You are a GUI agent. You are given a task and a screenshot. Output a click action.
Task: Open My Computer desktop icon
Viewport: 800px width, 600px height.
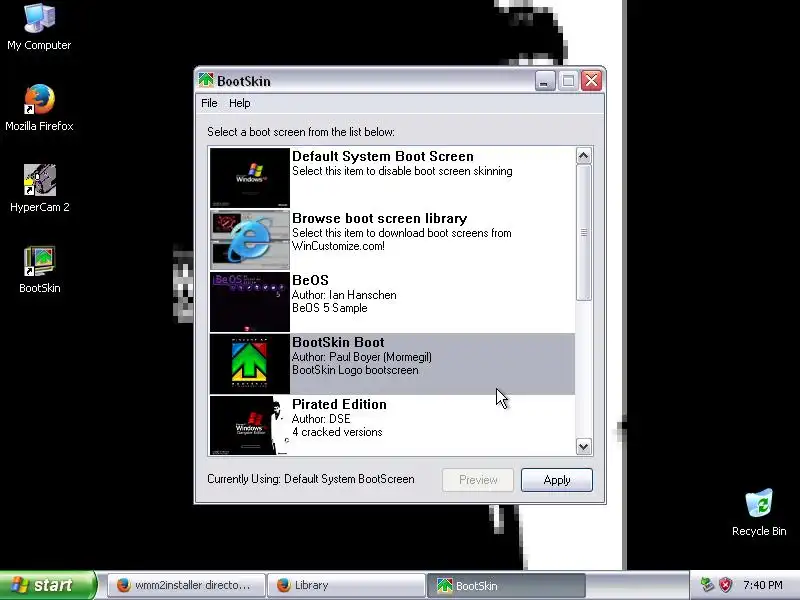pyautogui.click(x=39, y=27)
